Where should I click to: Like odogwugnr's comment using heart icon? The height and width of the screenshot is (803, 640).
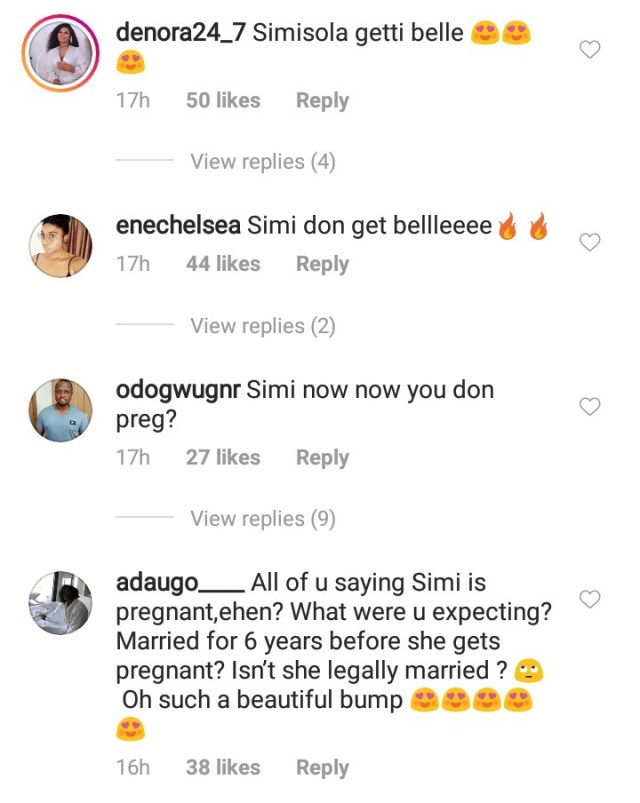pos(589,406)
